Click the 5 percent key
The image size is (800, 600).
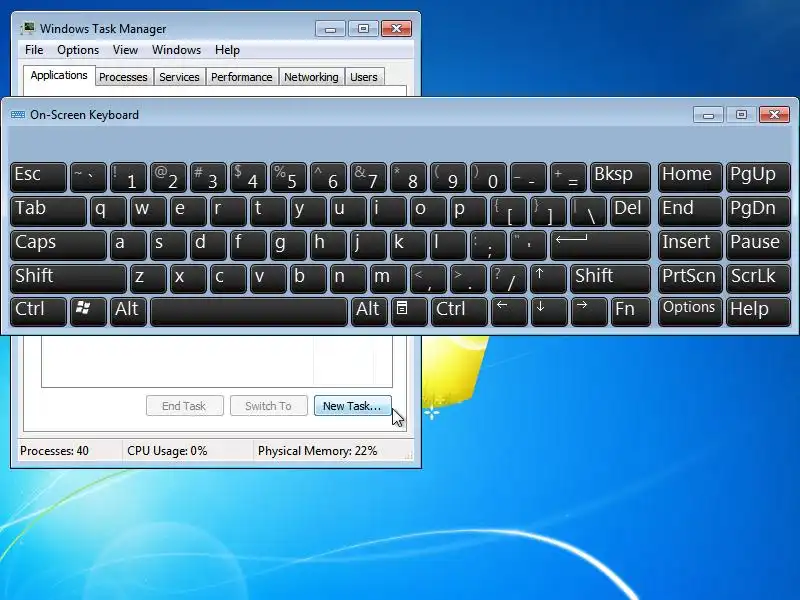pyautogui.click(x=288, y=177)
